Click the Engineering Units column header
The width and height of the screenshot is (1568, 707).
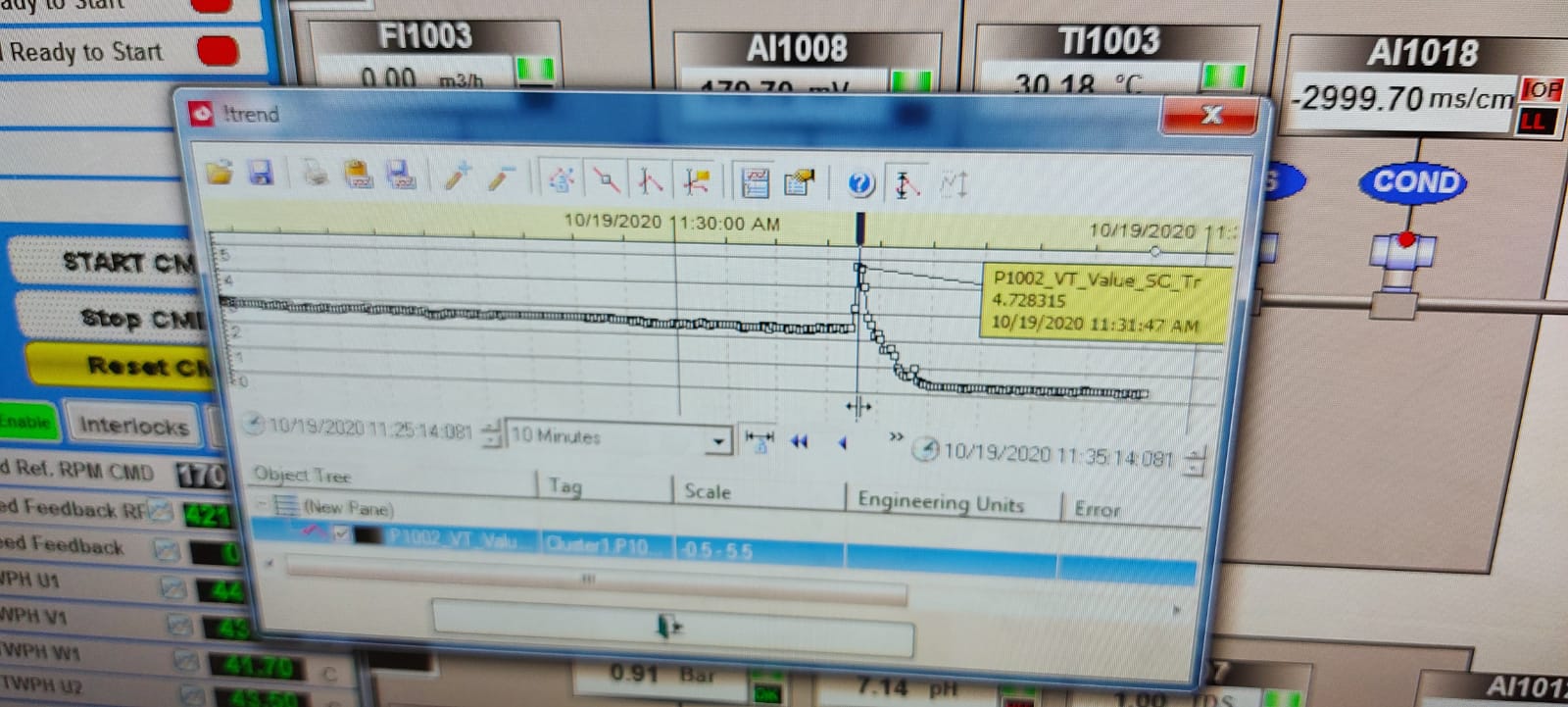[x=941, y=503]
